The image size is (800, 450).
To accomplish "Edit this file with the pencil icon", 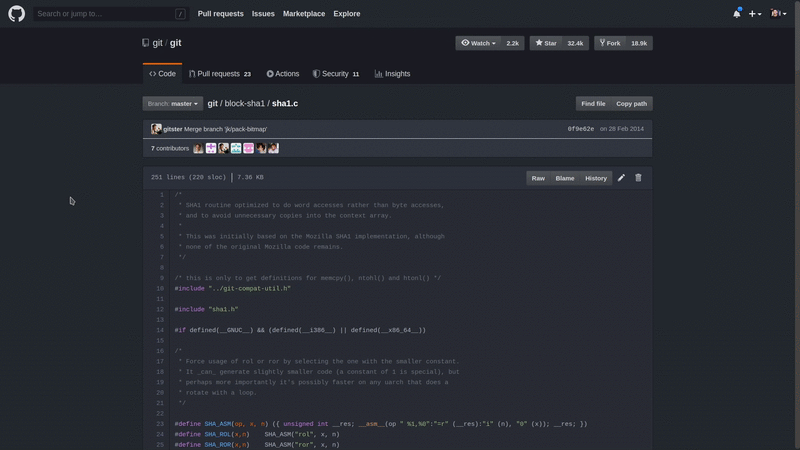I will [x=621, y=178].
